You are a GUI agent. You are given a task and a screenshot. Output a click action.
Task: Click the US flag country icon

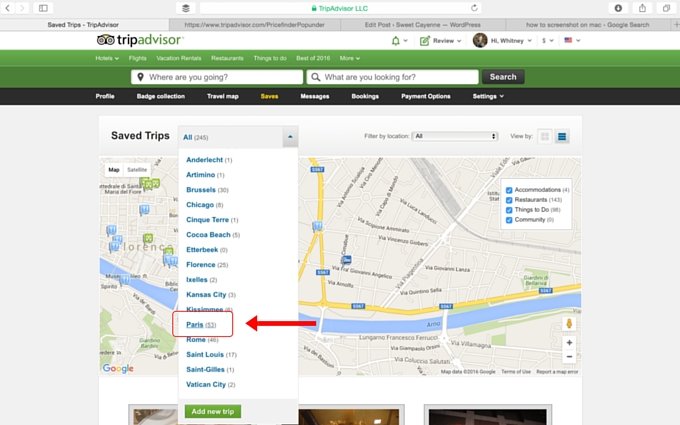568,40
